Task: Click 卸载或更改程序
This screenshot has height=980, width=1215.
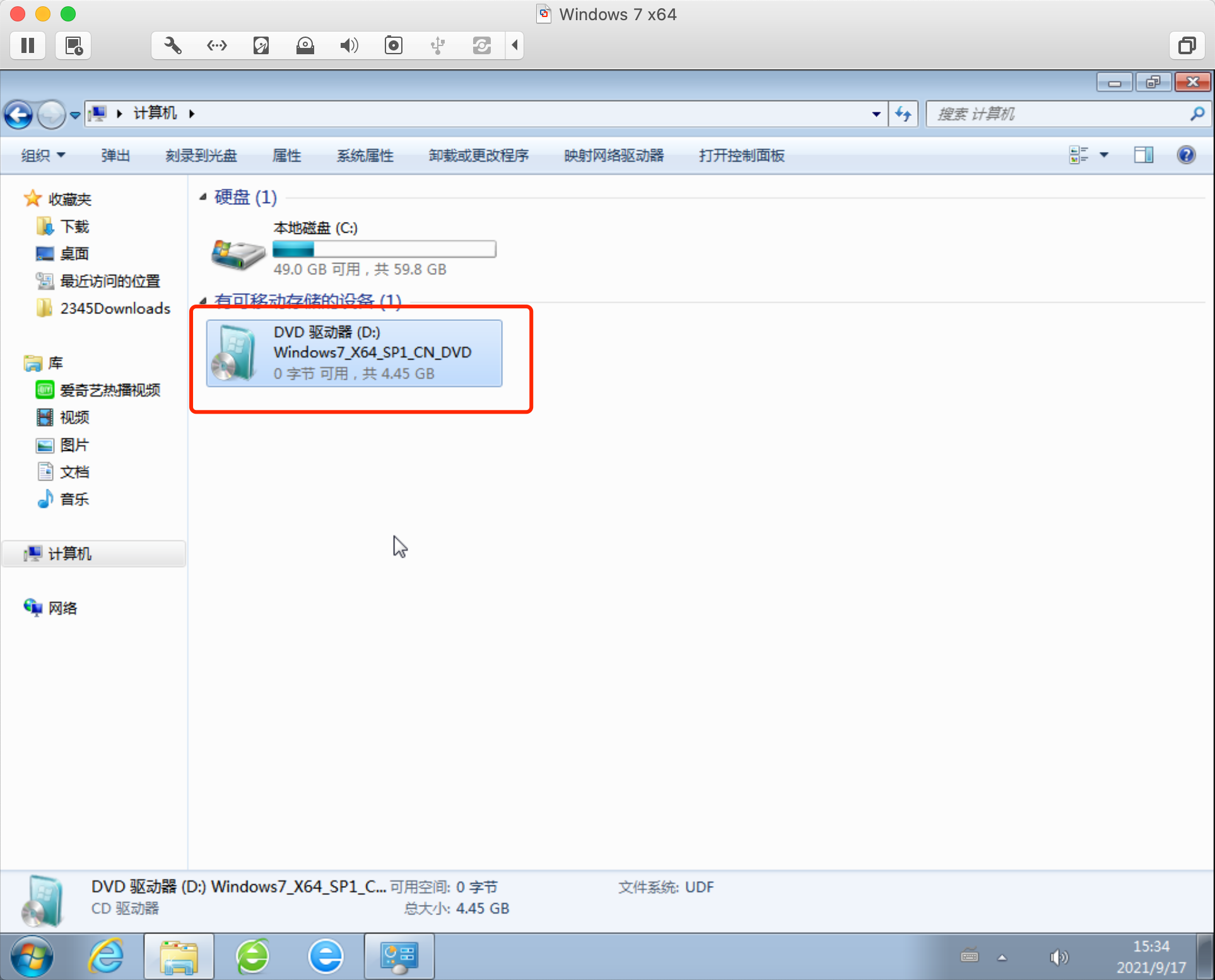Action: tap(479, 156)
